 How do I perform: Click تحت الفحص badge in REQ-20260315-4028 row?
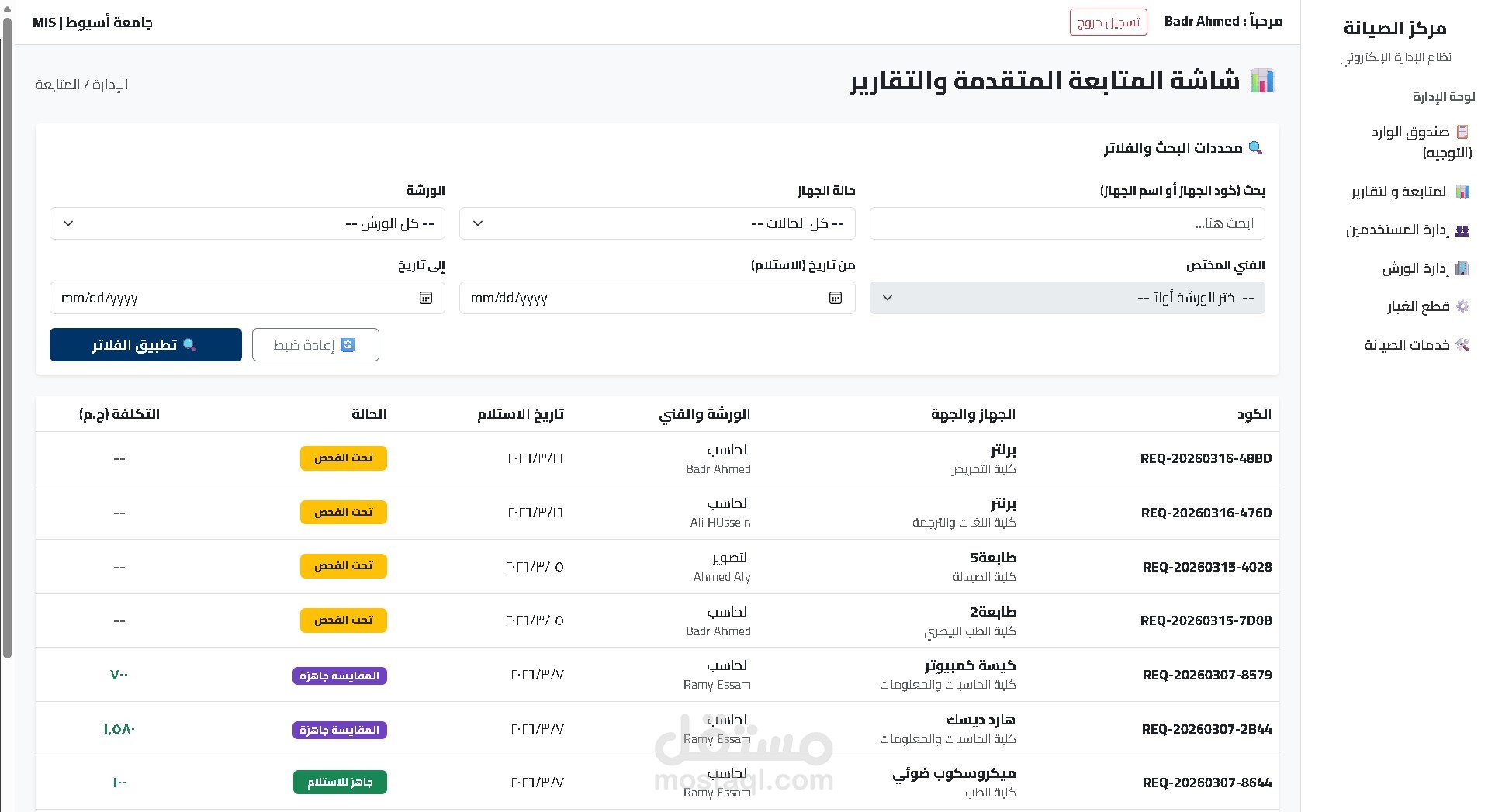(x=344, y=566)
